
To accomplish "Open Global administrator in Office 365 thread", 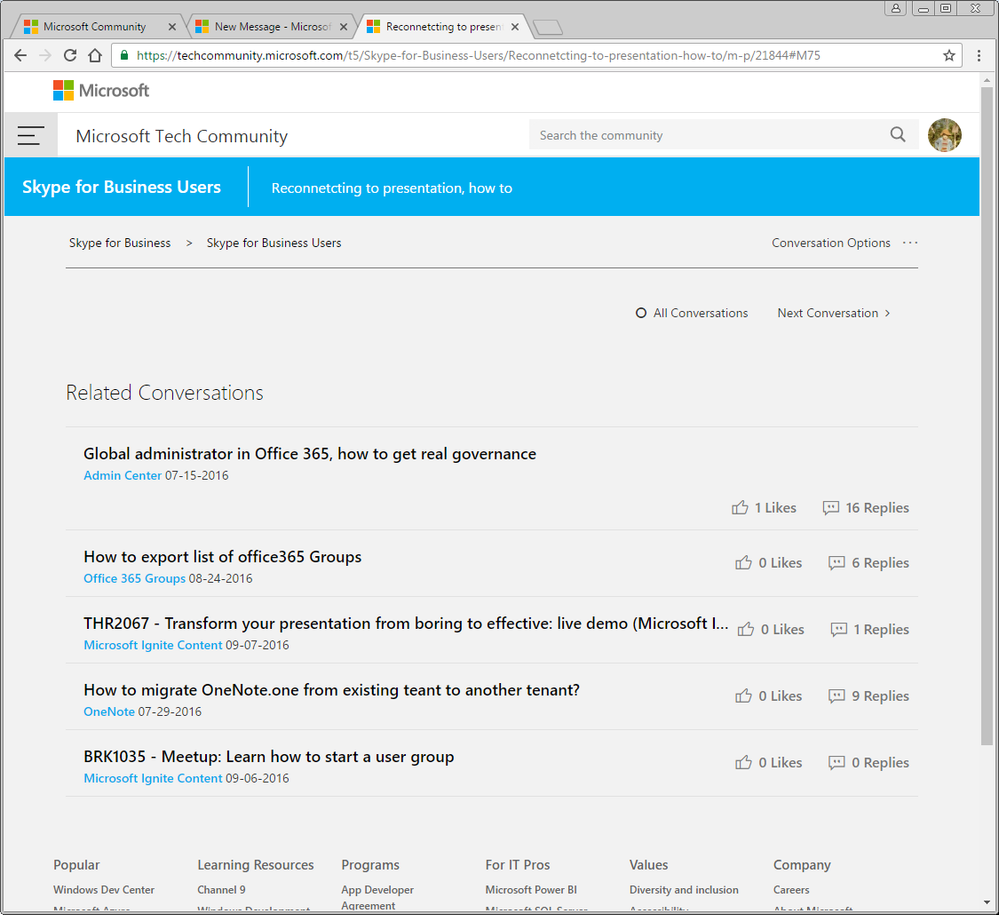I will [310, 454].
